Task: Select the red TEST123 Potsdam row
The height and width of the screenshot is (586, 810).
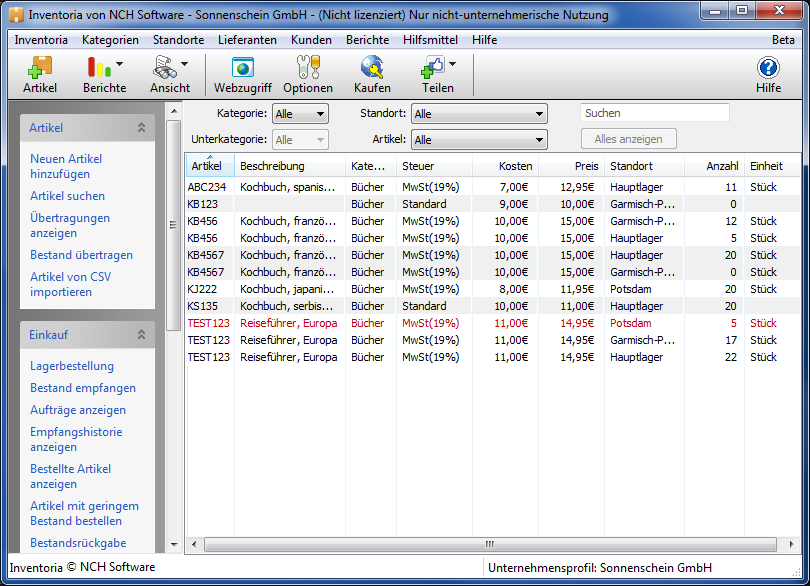Action: coord(492,323)
